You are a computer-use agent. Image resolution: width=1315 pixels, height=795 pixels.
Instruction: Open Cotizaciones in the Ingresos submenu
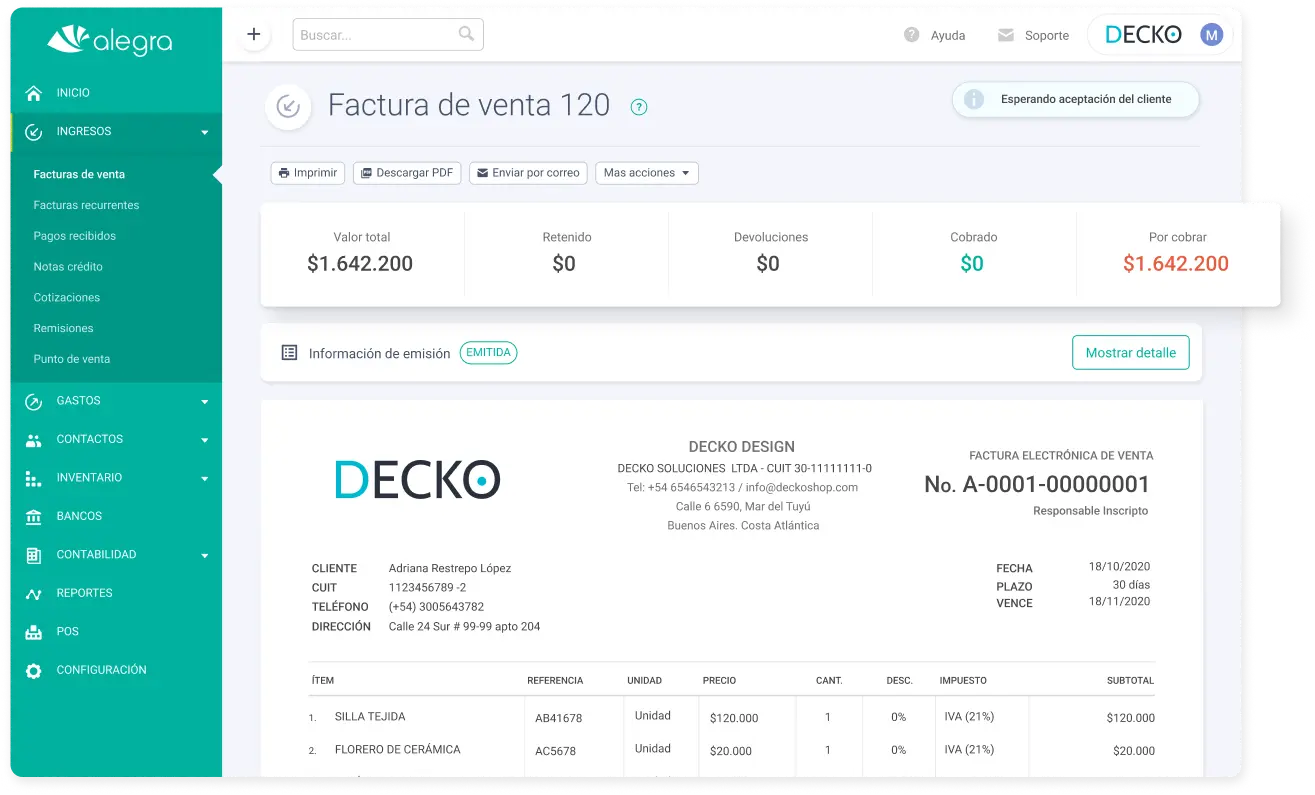67,298
